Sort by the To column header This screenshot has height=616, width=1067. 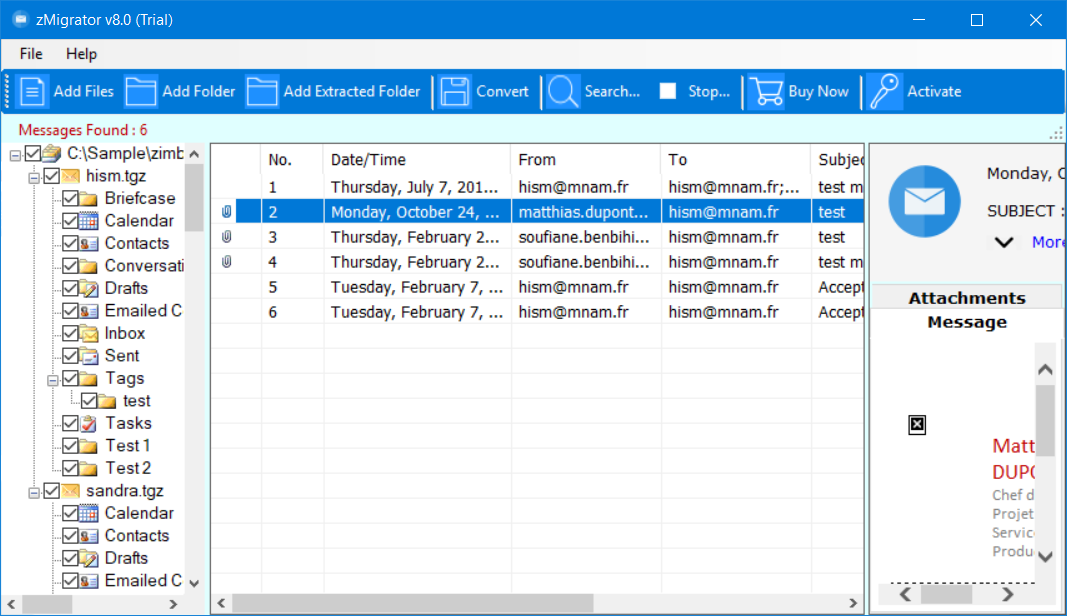click(x=735, y=160)
